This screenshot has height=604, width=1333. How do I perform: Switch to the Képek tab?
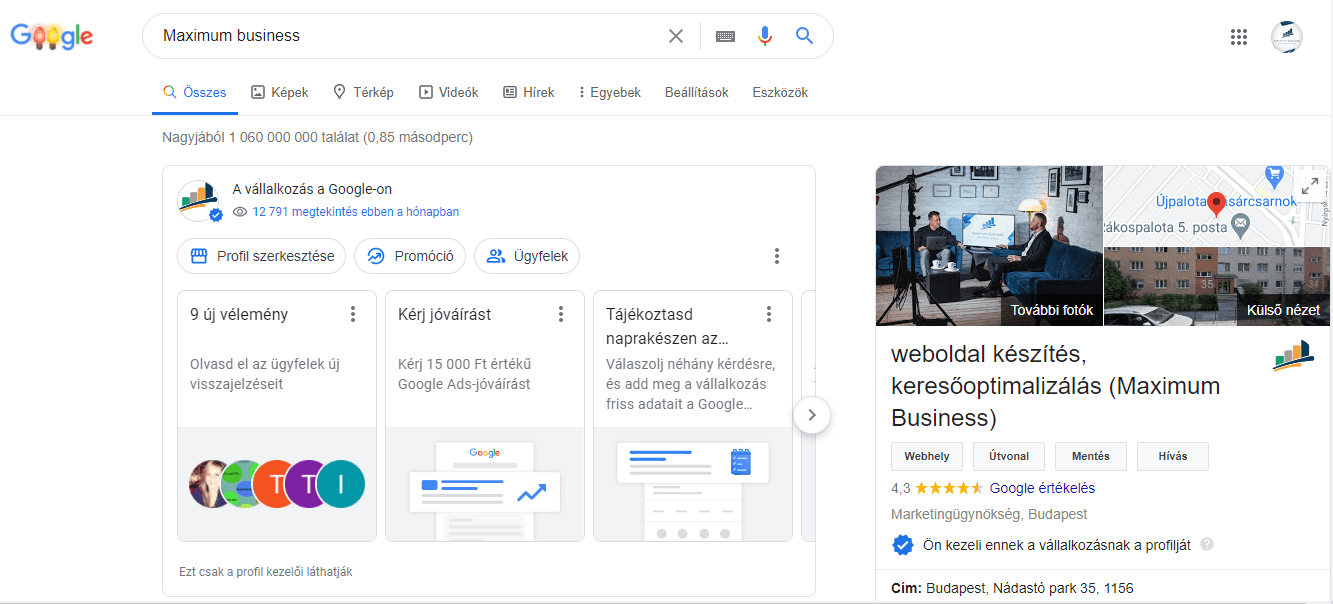[x=280, y=92]
